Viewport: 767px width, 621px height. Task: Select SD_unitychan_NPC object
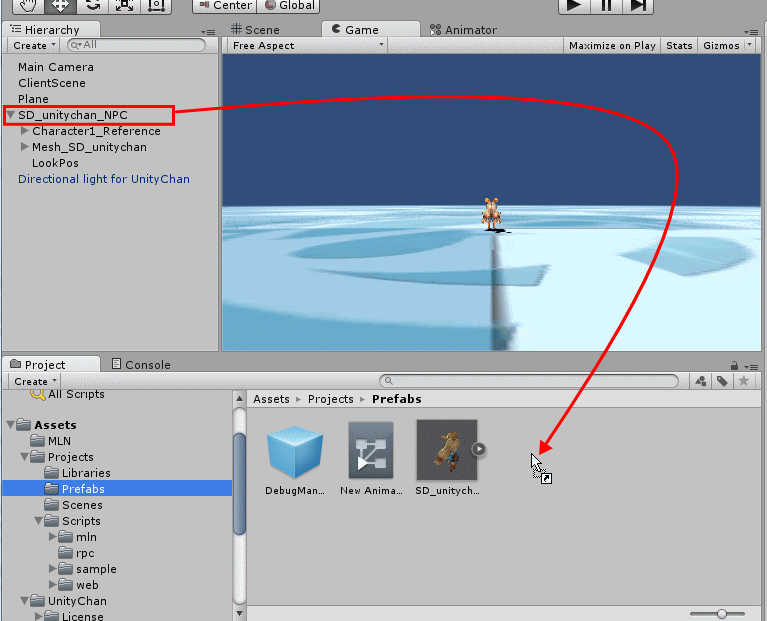(73, 115)
